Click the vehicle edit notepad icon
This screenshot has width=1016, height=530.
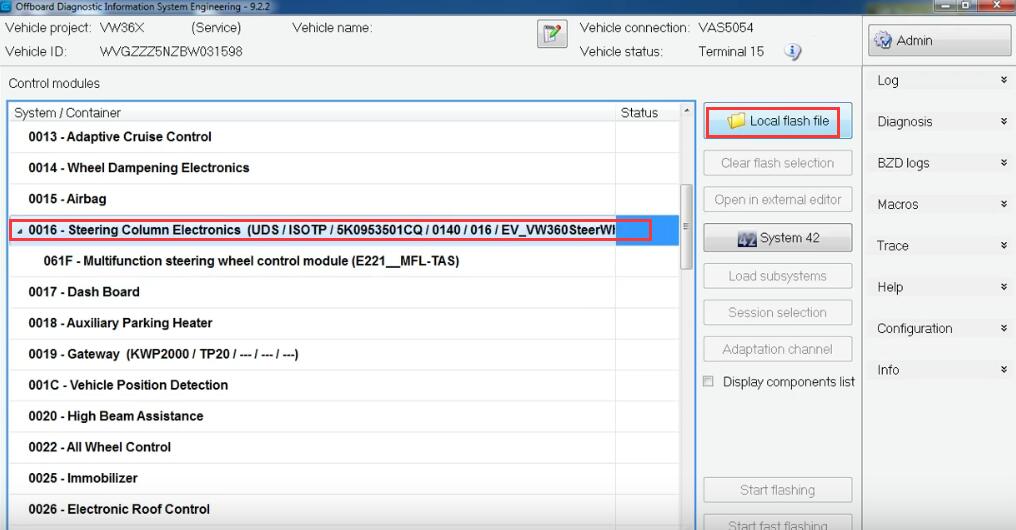pos(552,34)
